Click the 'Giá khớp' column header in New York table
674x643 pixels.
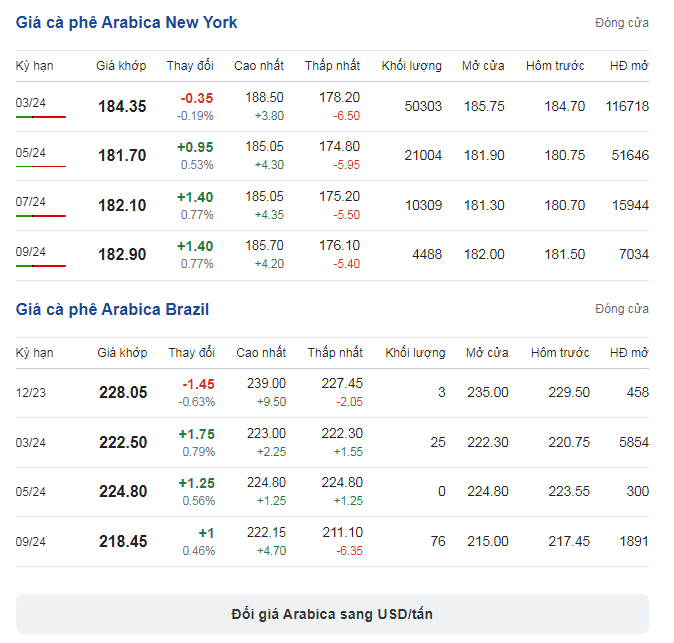[x=121, y=66]
